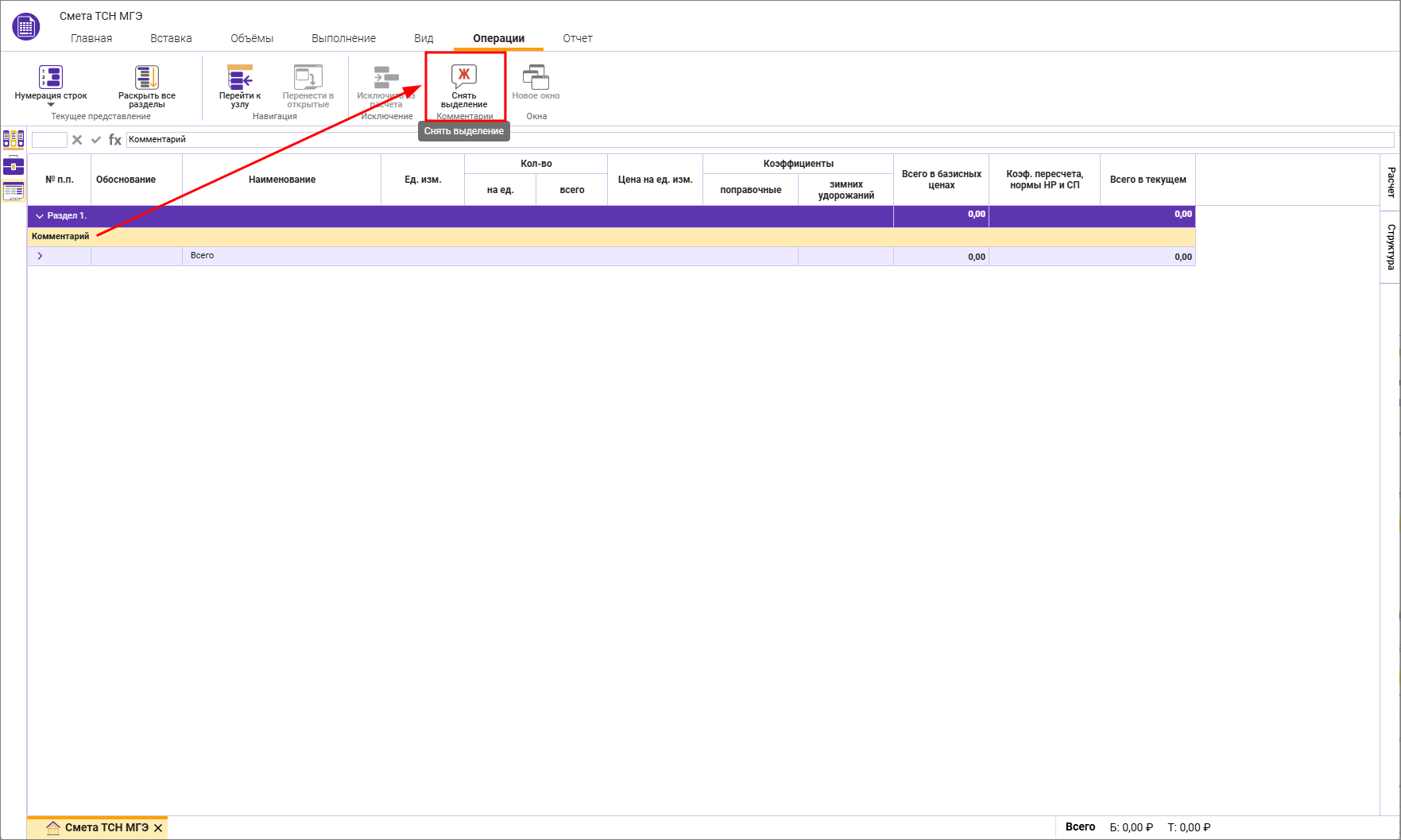Cancel formula entry with X icon
Viewport: 1401px width, 840px height.
77,140
